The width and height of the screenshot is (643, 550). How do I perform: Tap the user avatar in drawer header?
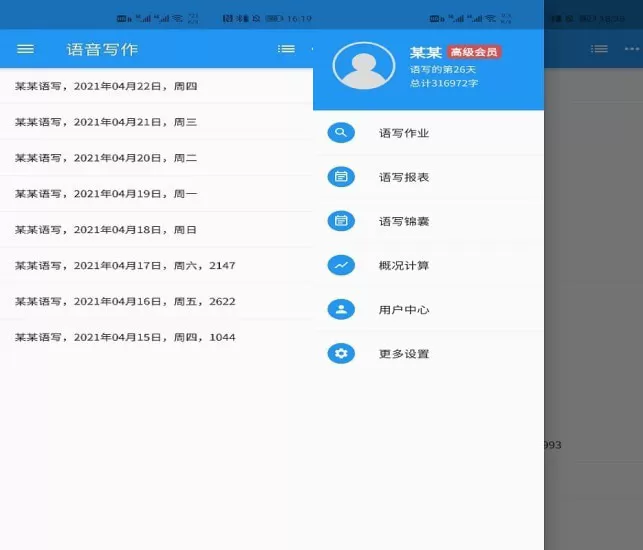click(364, 66)
